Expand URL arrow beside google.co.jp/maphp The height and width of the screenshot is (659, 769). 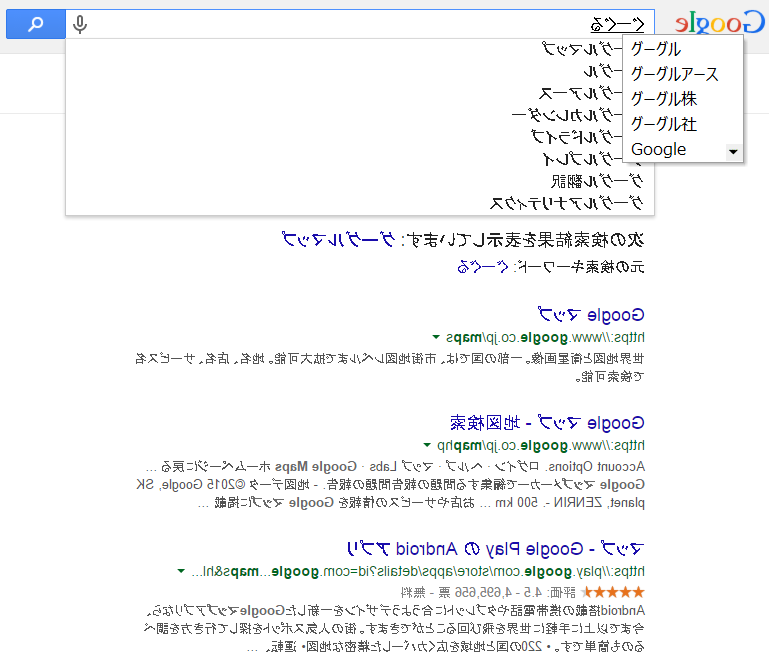(x=427, y=445)
